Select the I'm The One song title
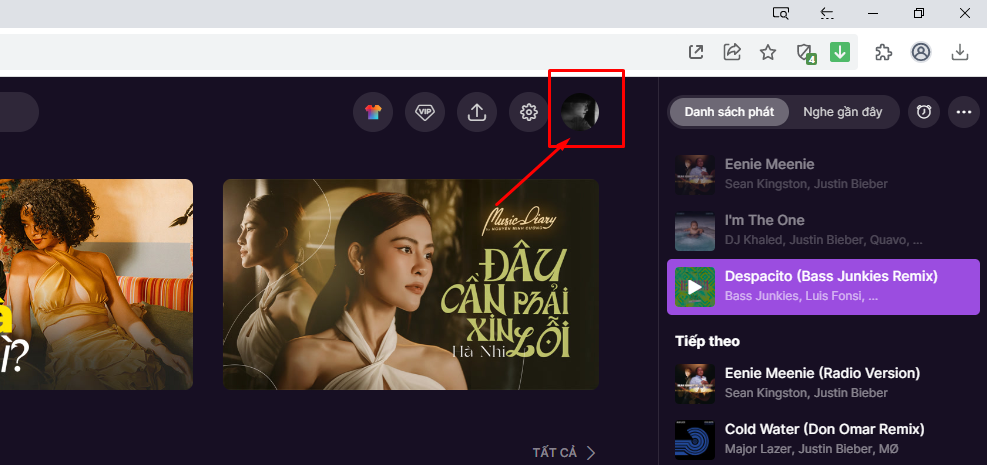Screen dimensions: 987x465 765,220
